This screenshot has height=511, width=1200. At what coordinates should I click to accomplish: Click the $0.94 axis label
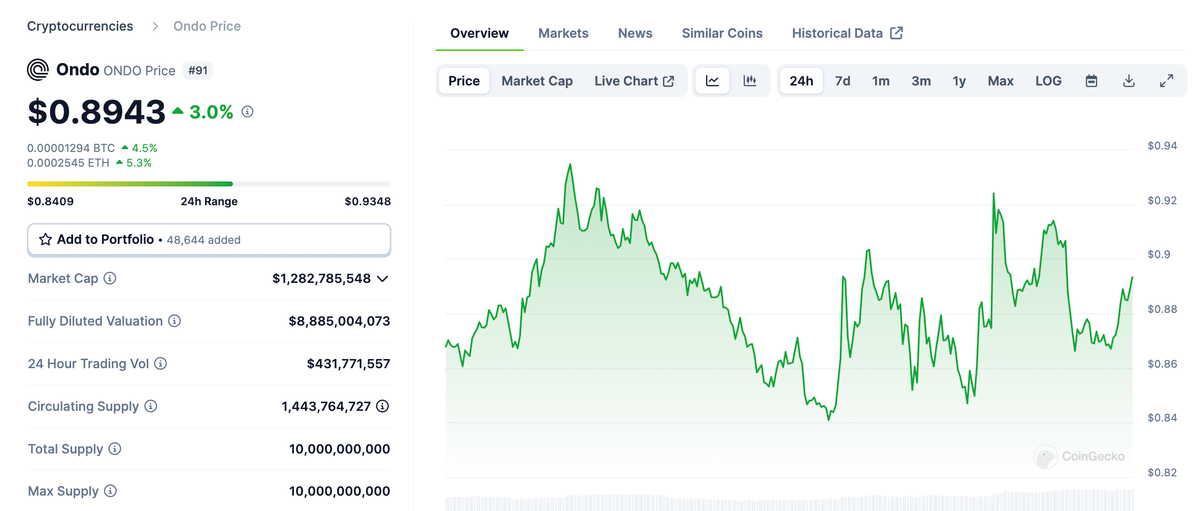[x=1162, y=146]
